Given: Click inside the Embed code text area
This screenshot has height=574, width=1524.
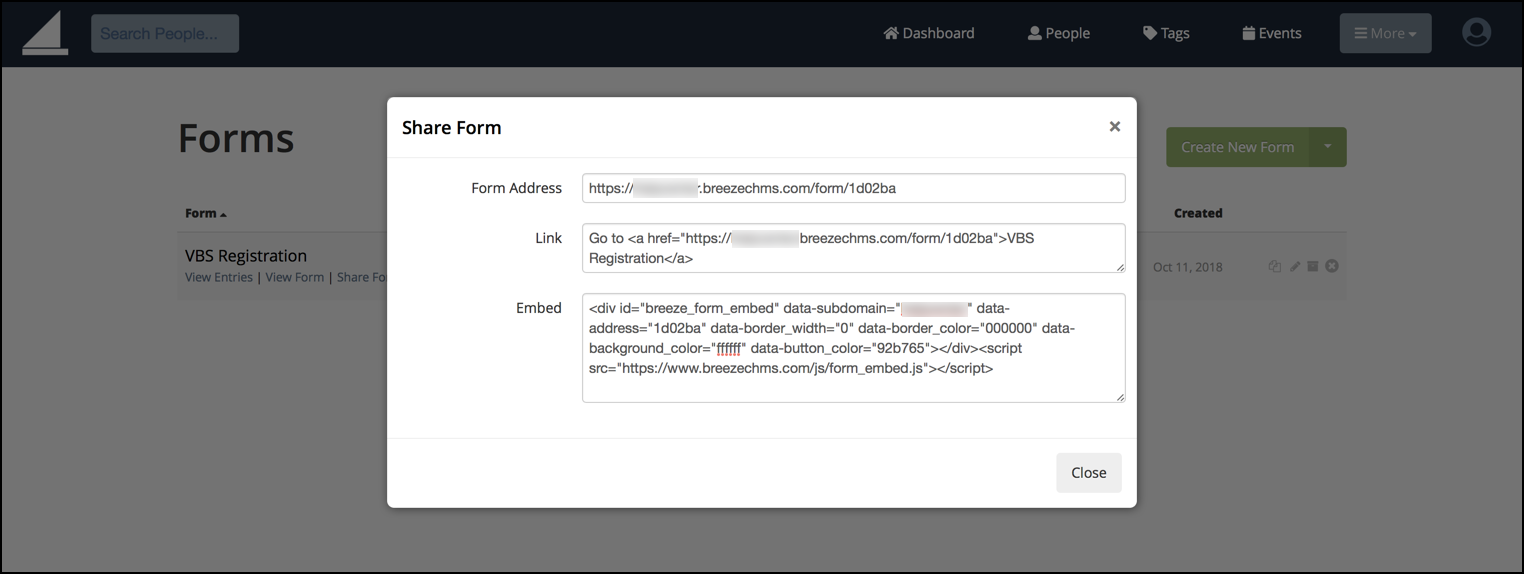Looking at the screenshot, I should [854, 348].
